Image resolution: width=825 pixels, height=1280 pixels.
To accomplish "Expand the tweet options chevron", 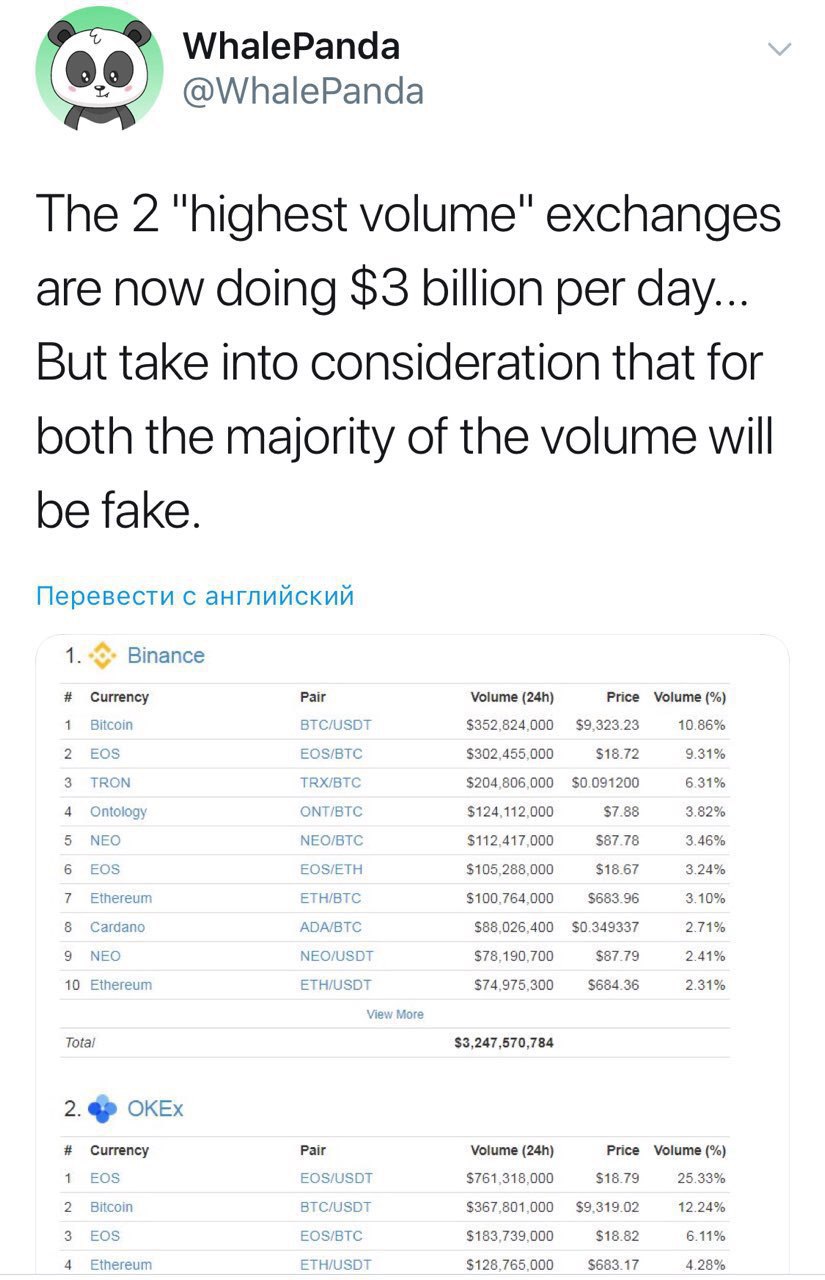I will tap(778, 49).
